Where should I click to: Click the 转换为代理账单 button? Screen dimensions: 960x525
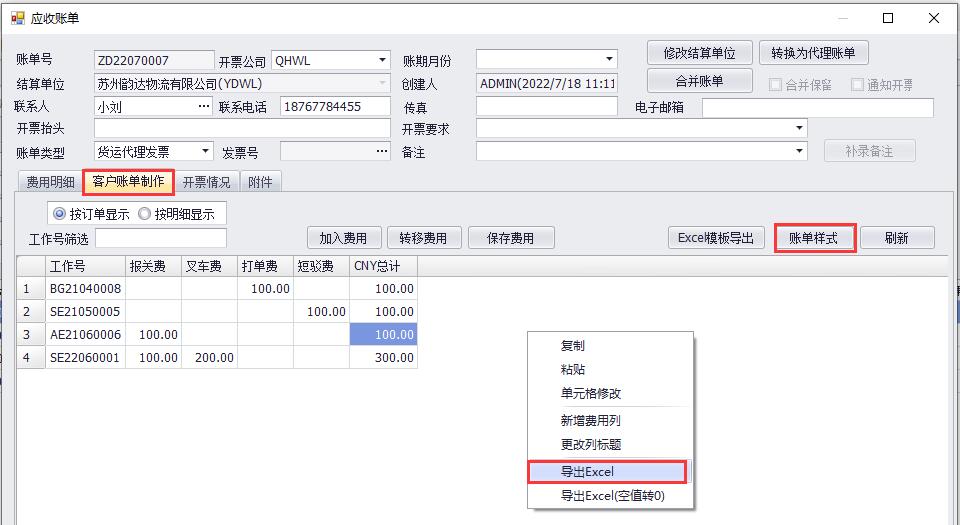click(x=814, y=53)
